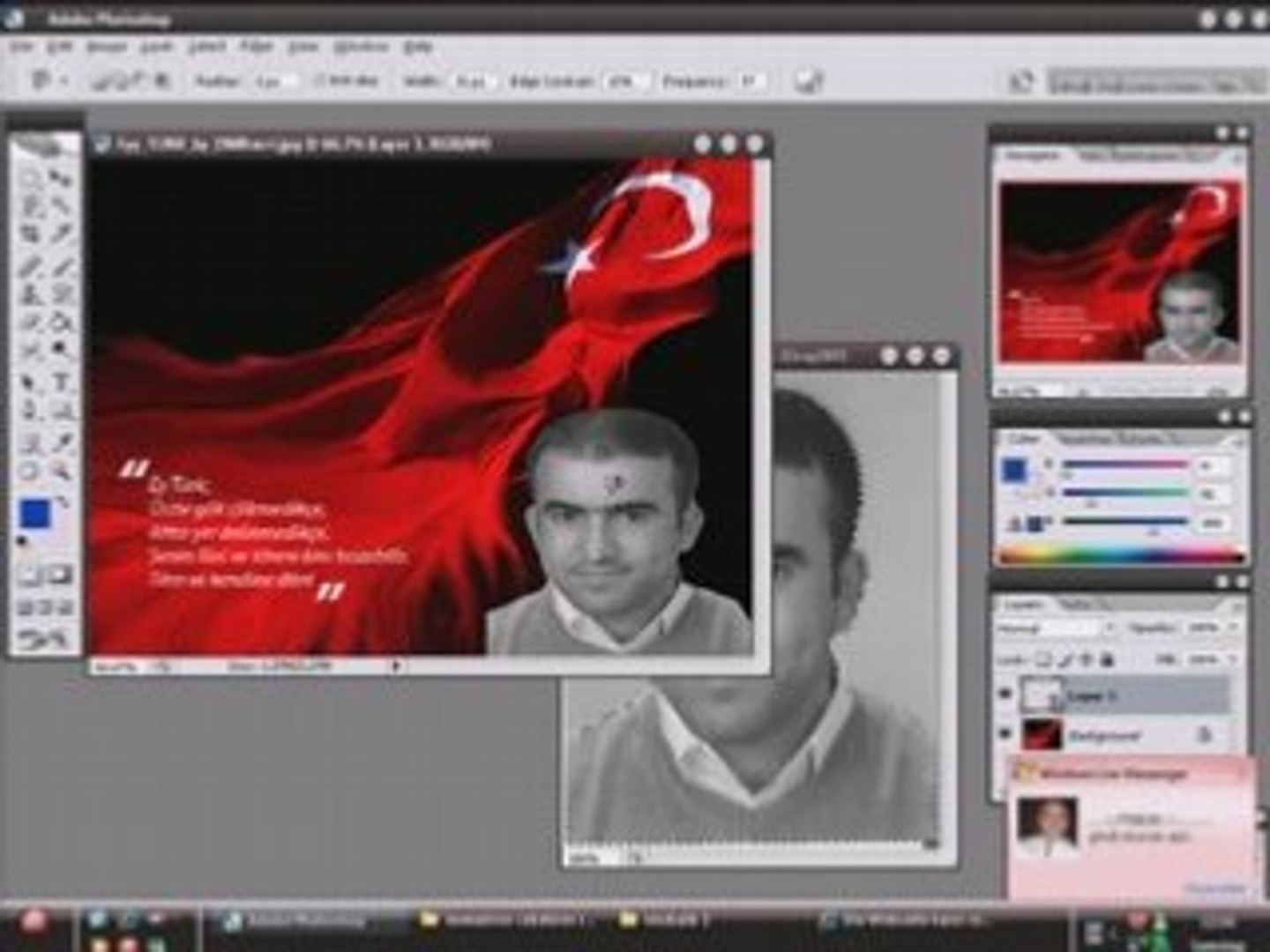Select the Blur tool
1270x952 pixels.
[30, 352]
